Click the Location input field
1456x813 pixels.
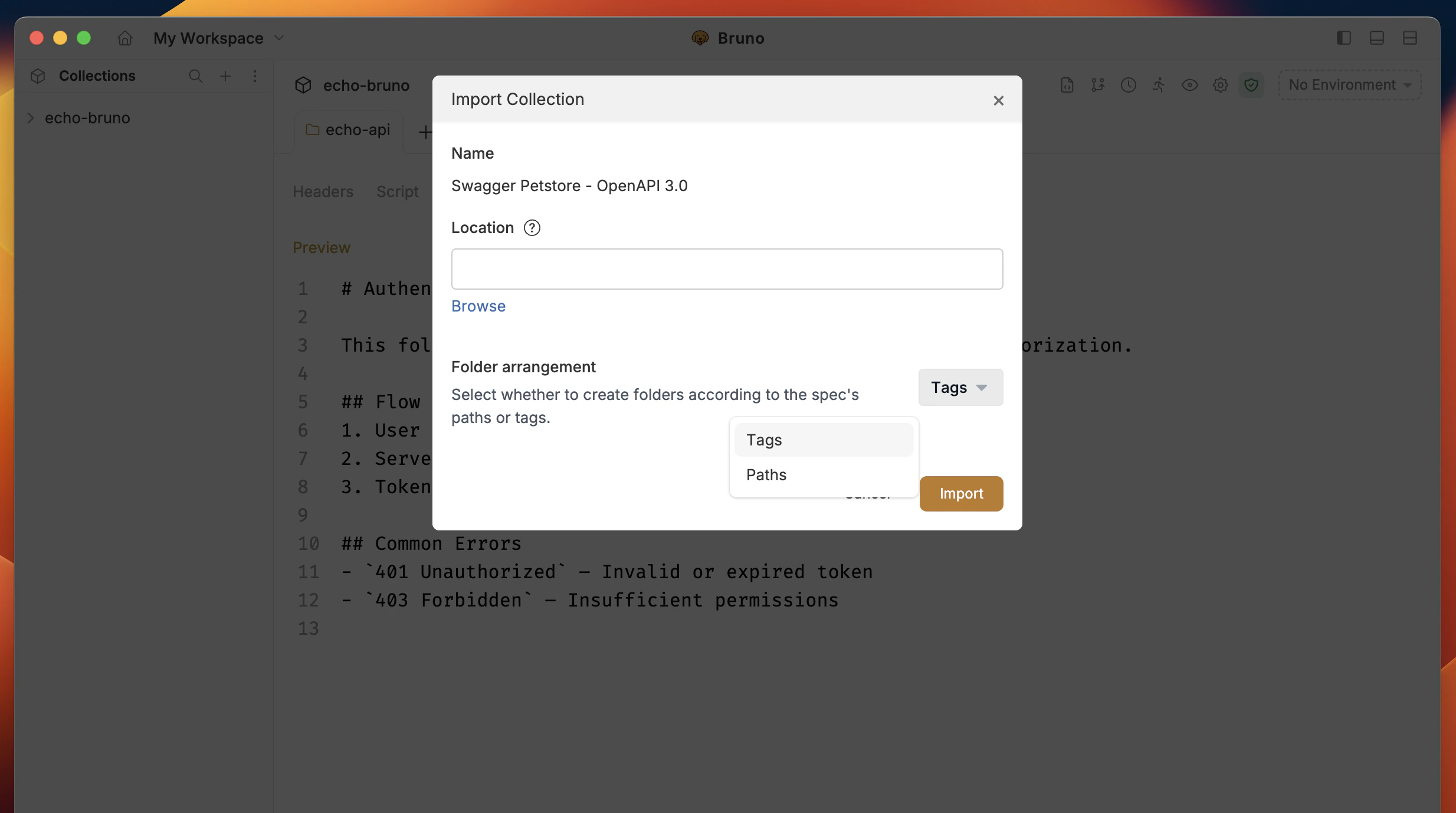pos(726,268)
